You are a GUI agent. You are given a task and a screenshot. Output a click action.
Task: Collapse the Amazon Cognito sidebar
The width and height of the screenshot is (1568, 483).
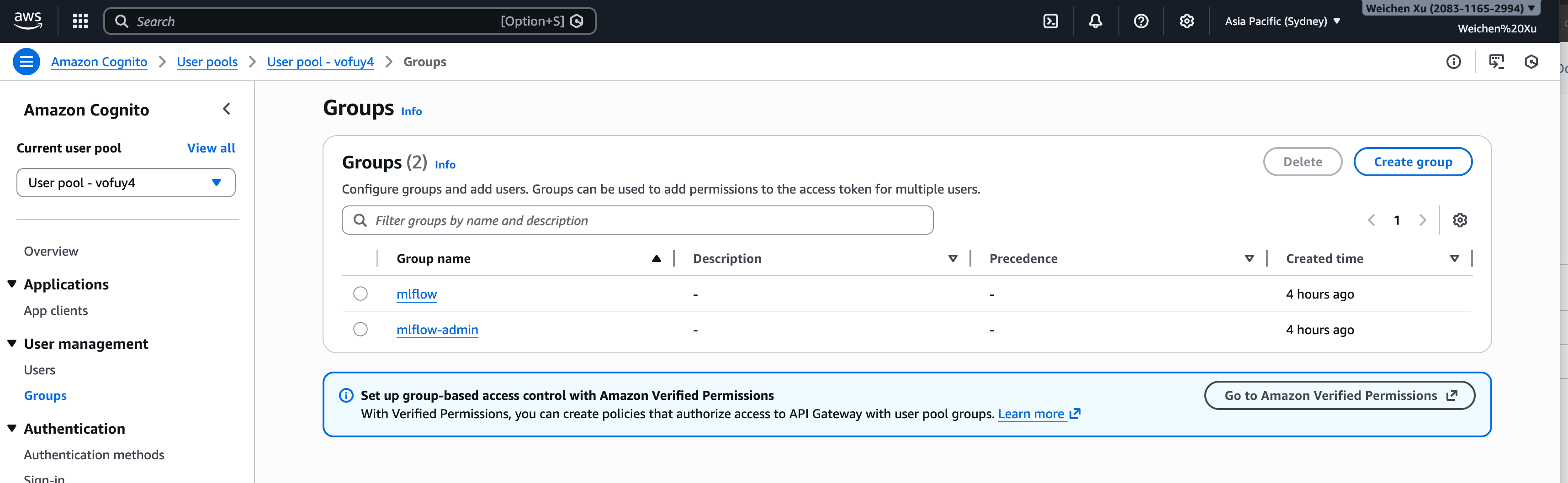click(227, 109)
